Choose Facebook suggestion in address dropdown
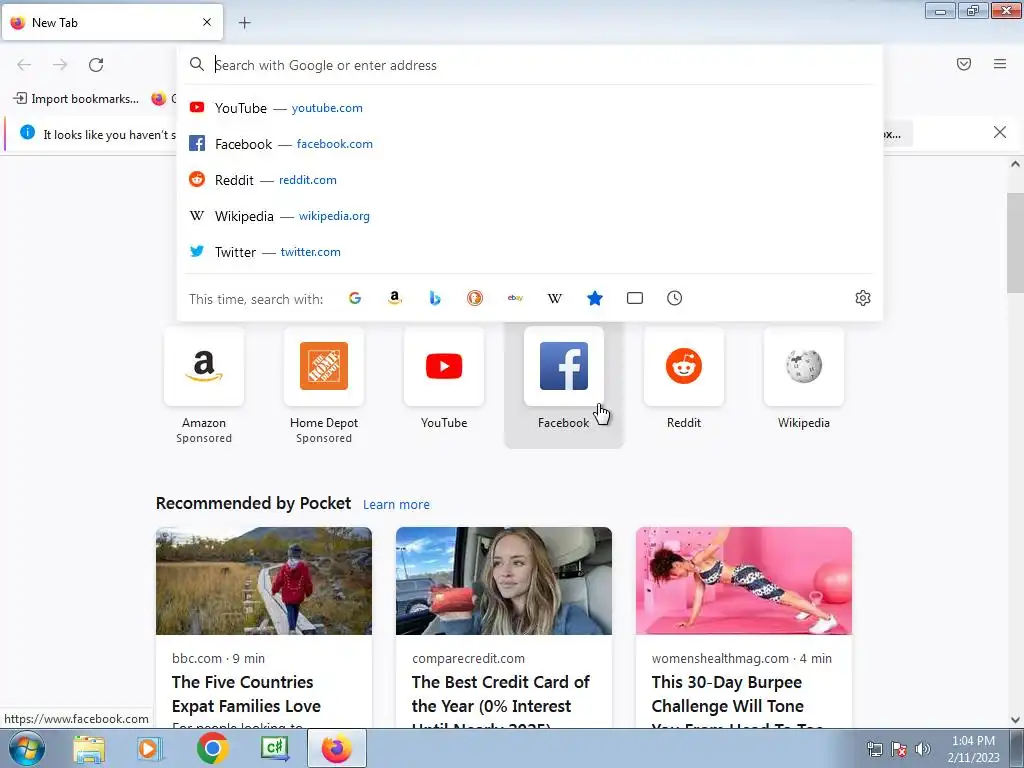Viewport: 1024px width, 768px height. (530, 144)
